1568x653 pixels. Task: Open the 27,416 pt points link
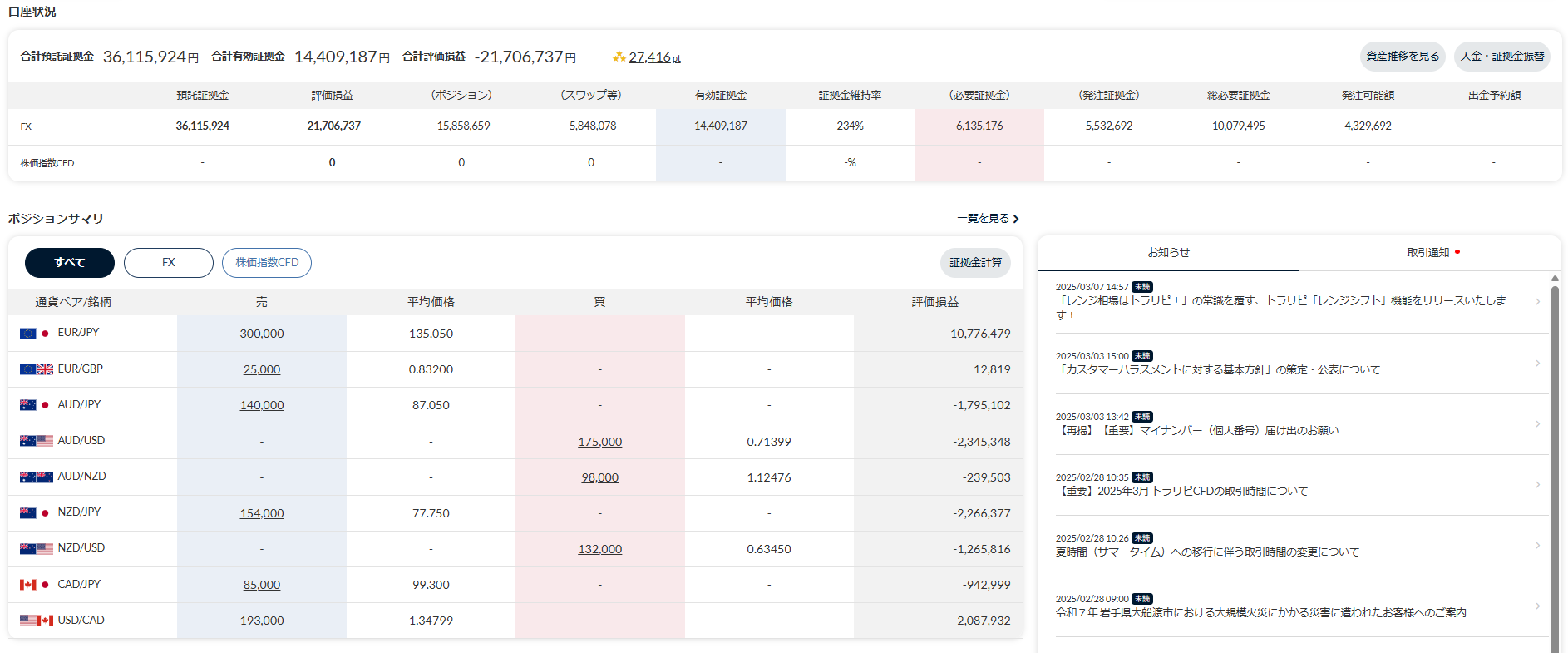point(653,57)
